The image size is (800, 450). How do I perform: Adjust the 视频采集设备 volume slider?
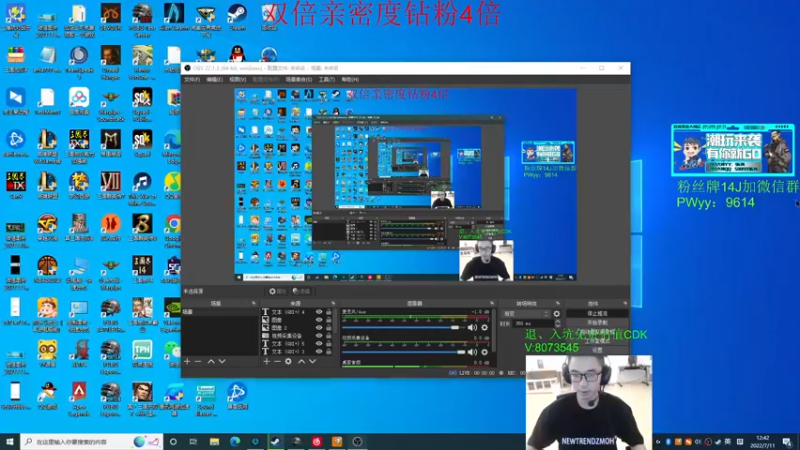pos(403,352)
